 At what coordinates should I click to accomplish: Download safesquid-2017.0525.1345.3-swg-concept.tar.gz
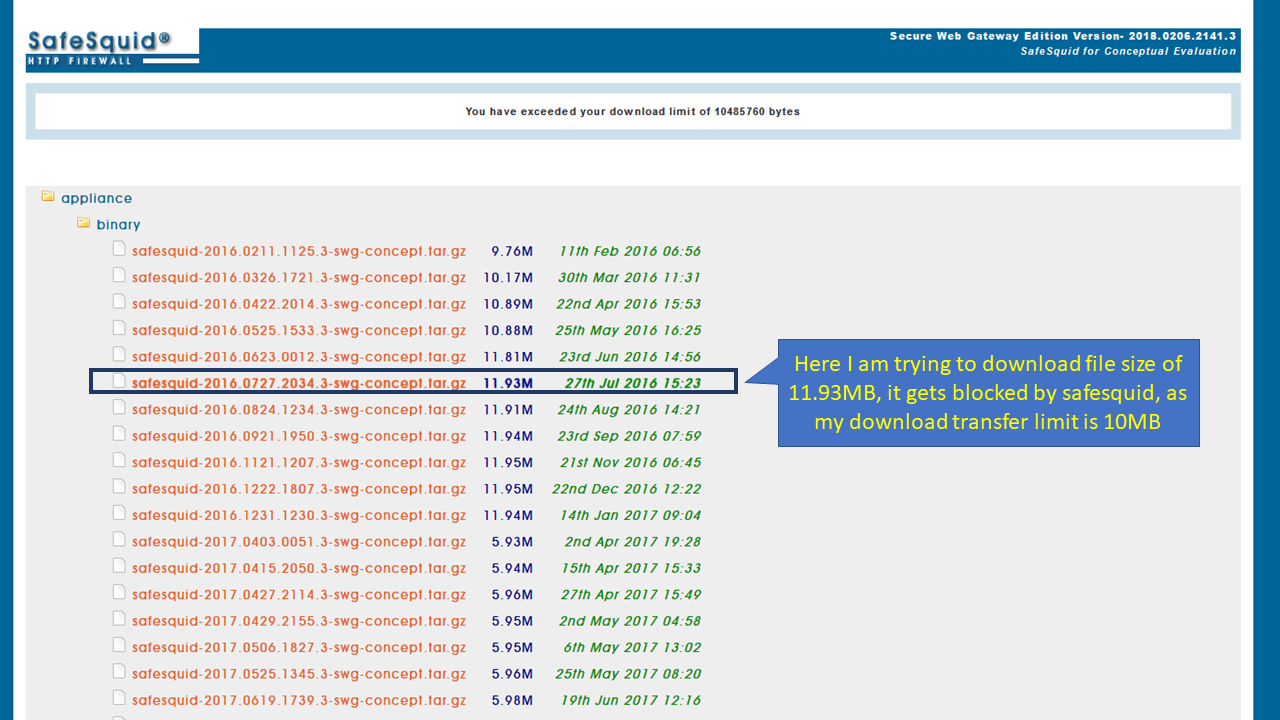pyautogui.click(x=299, y=674)
